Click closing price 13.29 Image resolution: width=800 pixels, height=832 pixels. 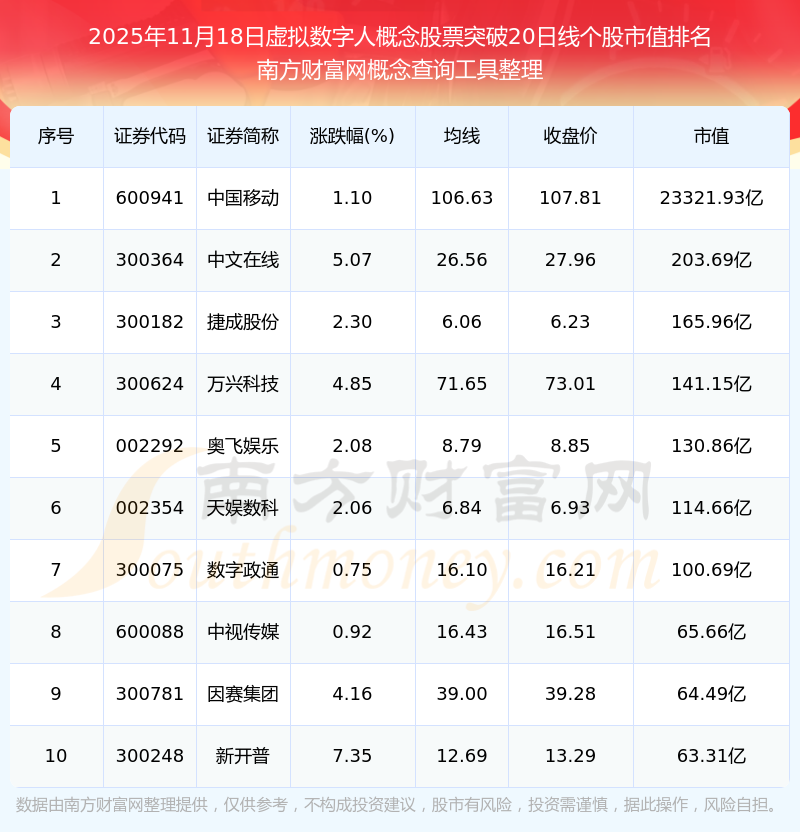[x=570, y=756]
